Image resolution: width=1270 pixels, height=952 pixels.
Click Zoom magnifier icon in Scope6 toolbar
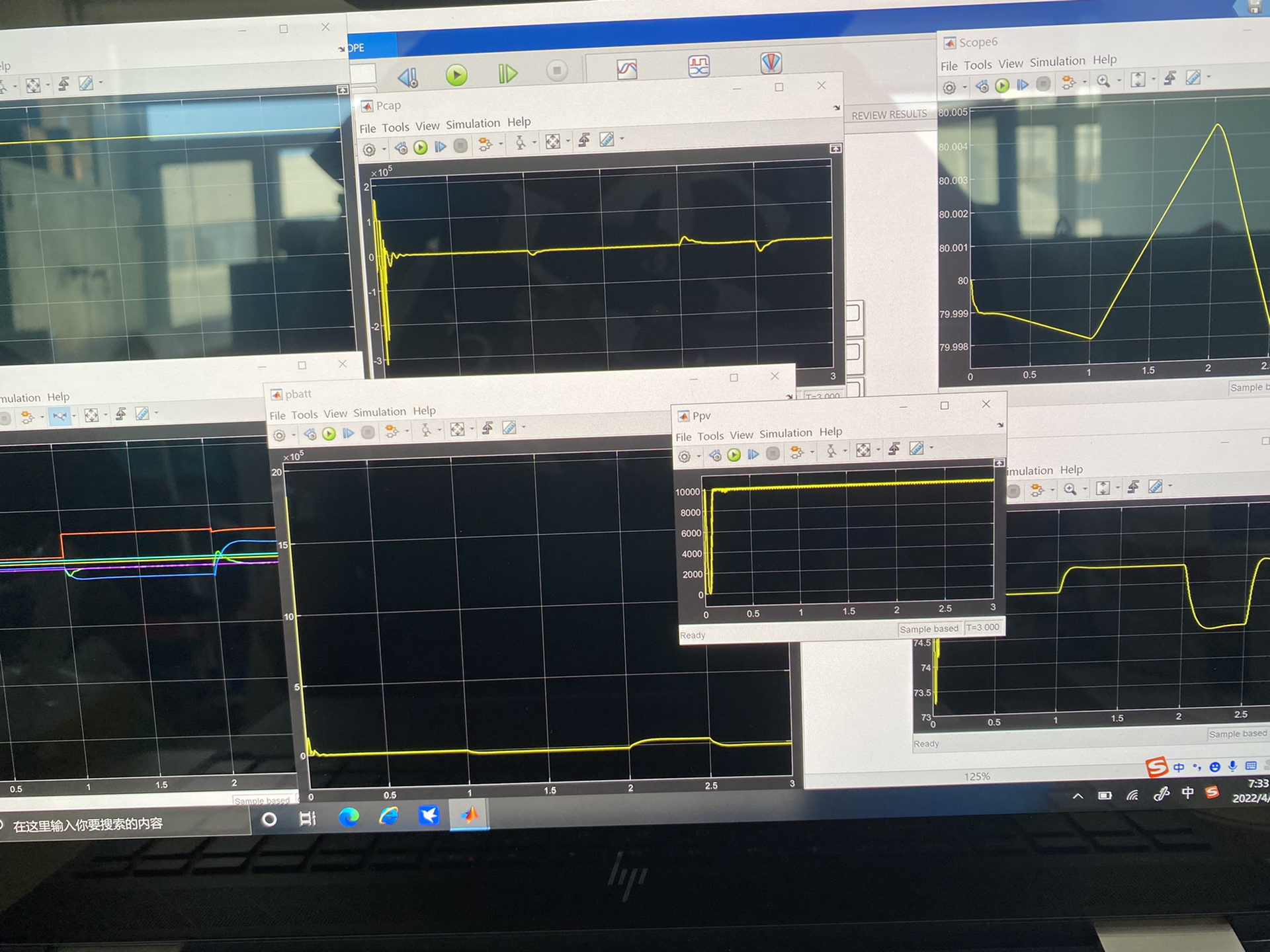pyautogui.click(x=1103, y=81)
